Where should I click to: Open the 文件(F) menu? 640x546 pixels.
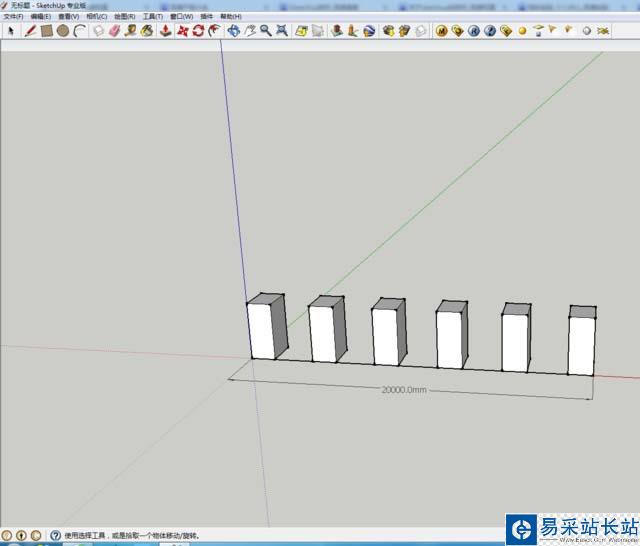point(13,17)
